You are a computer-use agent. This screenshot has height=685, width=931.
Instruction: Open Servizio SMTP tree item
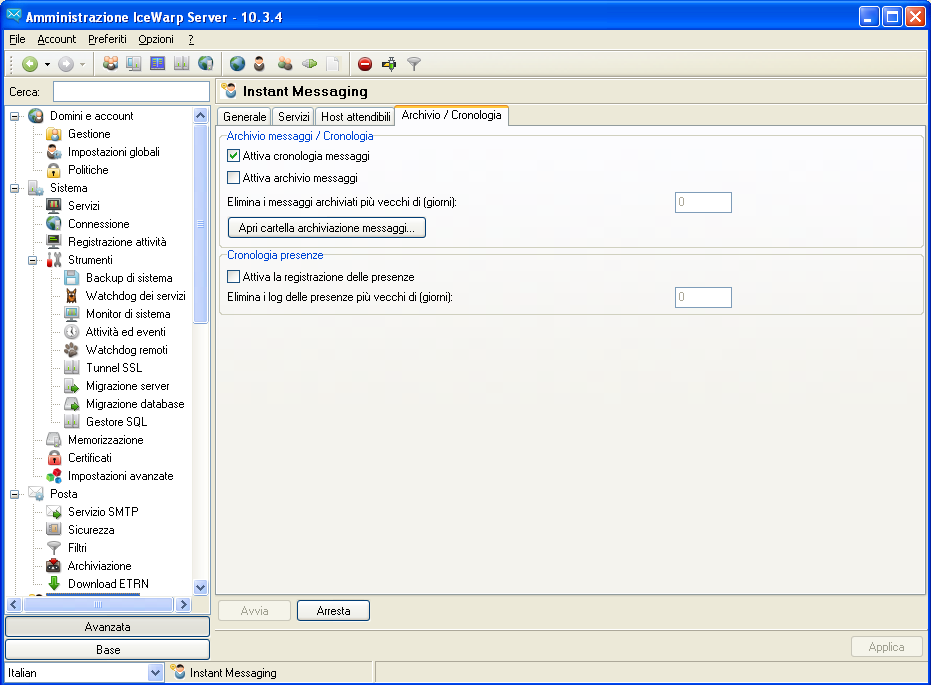tap(103, 512)
